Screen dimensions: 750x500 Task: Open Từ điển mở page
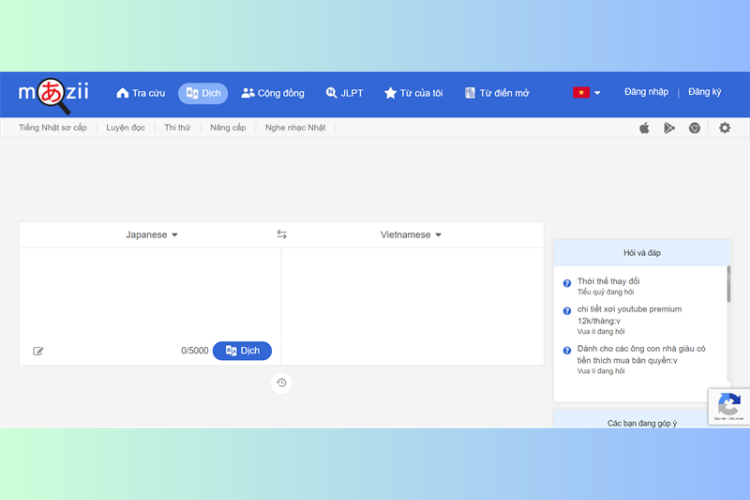click(497, 93)
